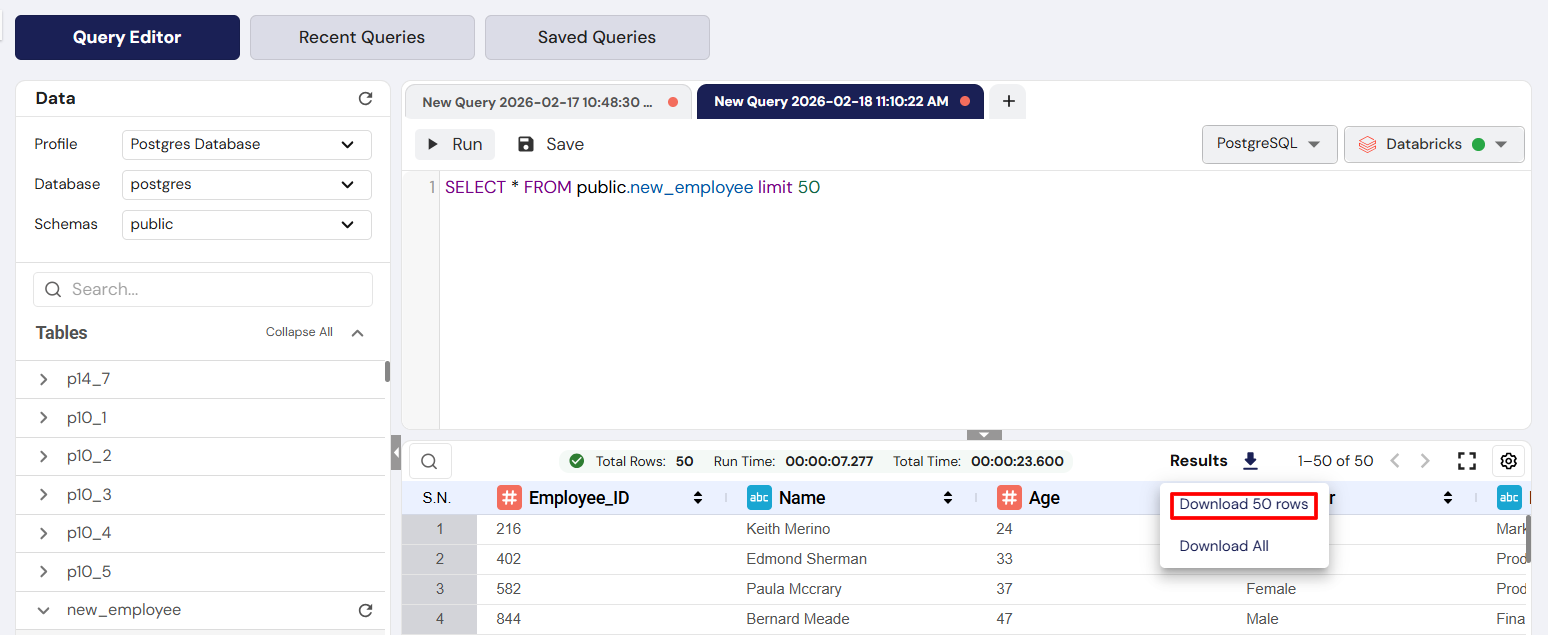
Task: Switch to Recent Queries tab
Action: click(362, 37)
